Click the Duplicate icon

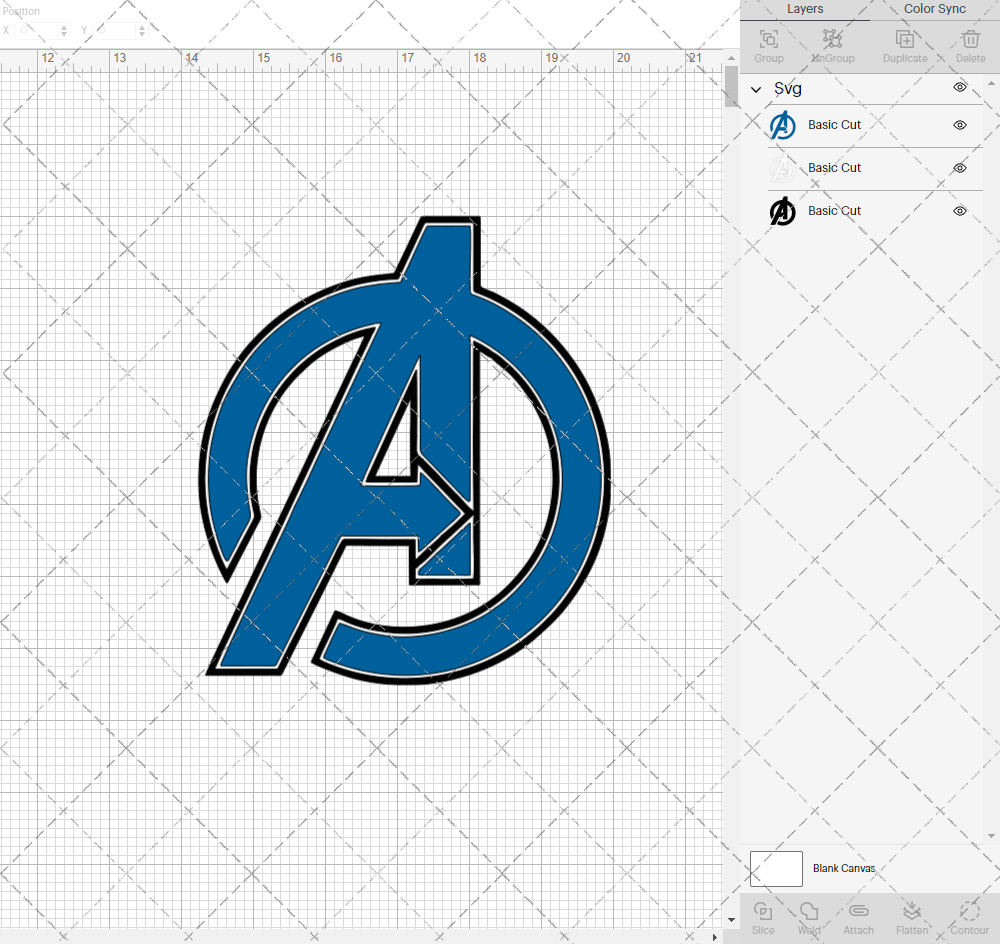[x=904, y=40]
